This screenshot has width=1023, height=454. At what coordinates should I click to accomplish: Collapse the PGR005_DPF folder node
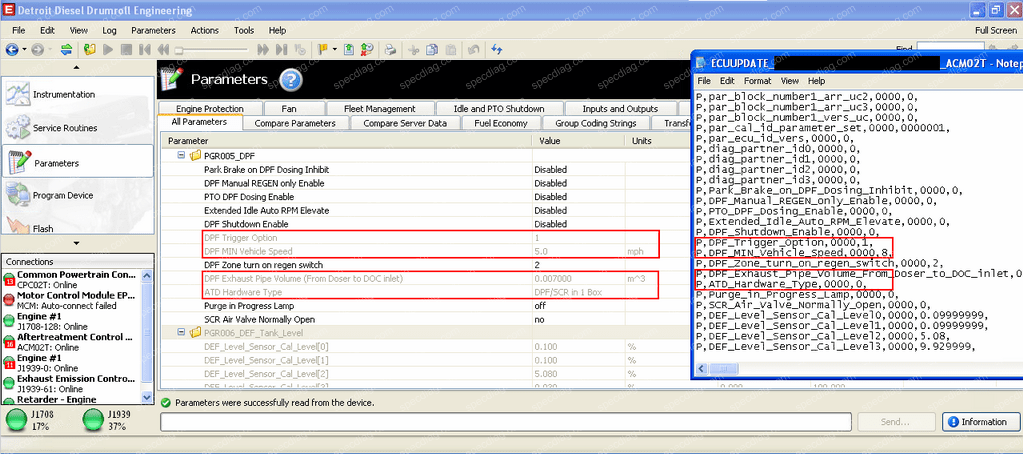(181, 156)
